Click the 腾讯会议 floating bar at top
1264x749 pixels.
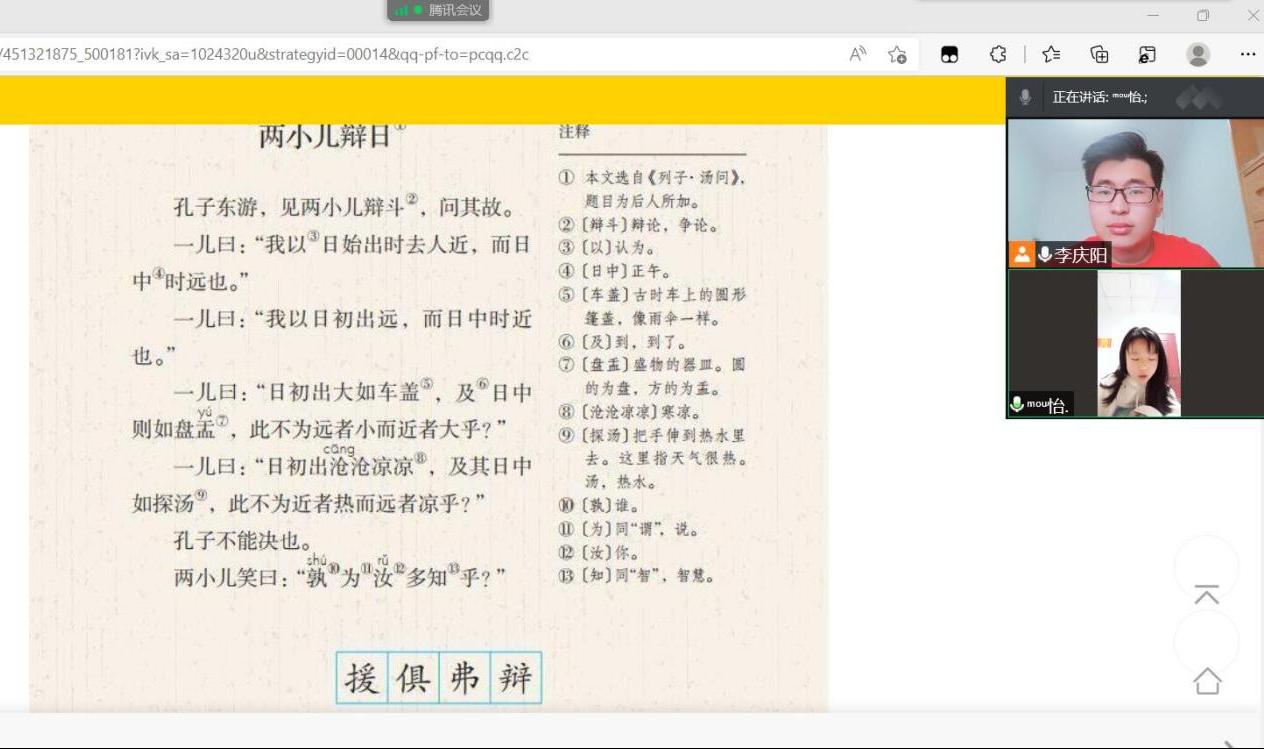click(x=438, y=10)
